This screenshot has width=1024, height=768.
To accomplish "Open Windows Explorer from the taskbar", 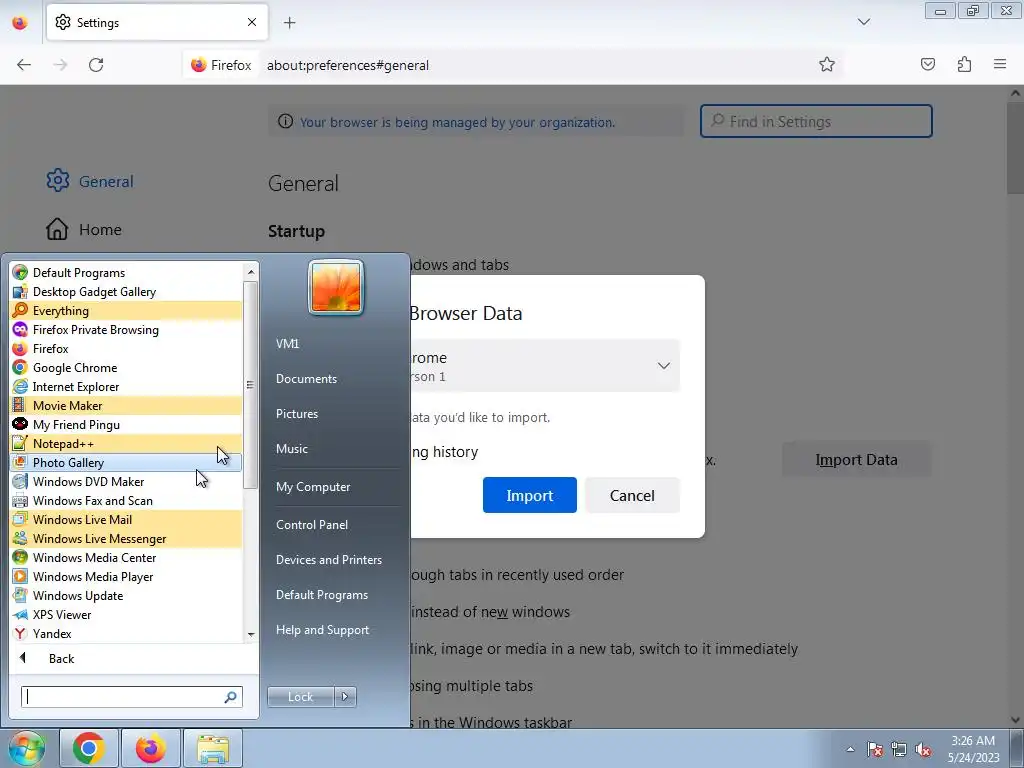I will 213,748.
